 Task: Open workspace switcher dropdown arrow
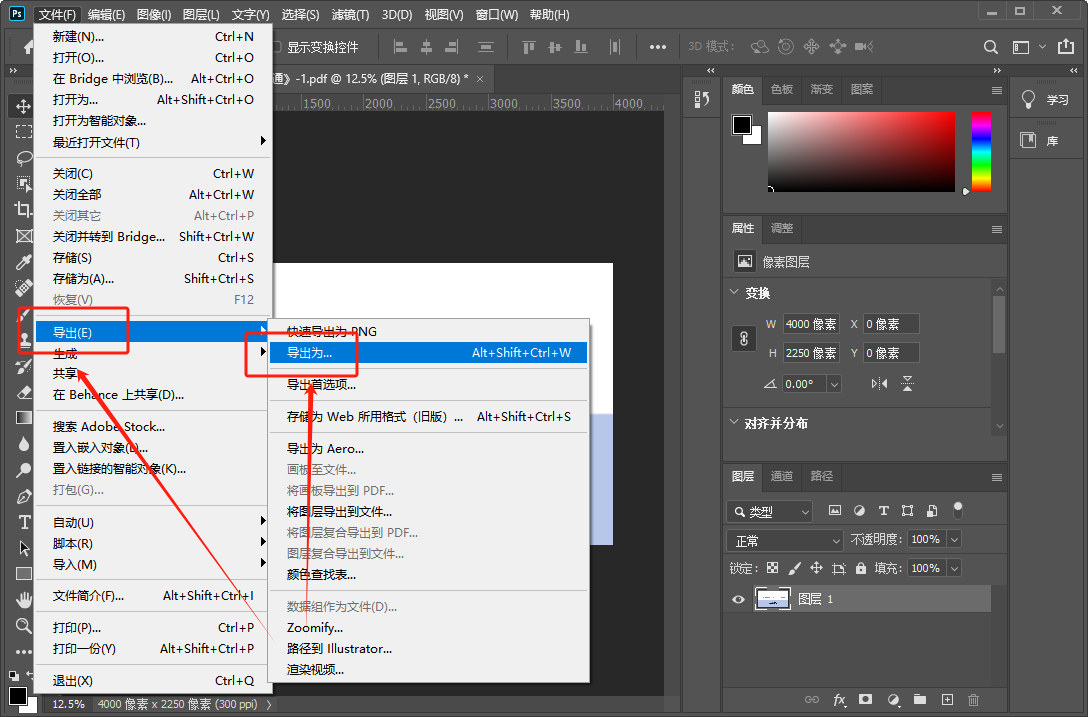1042,47
